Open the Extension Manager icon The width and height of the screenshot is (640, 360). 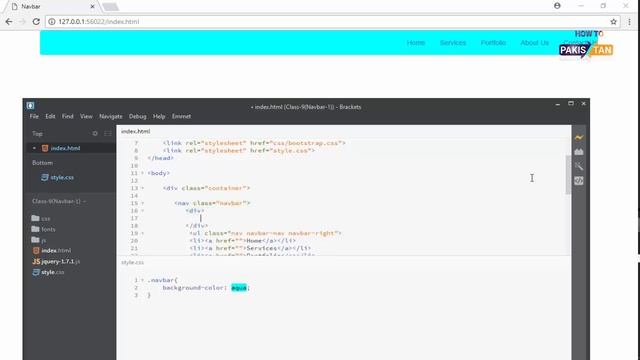[x=579, y=152]
